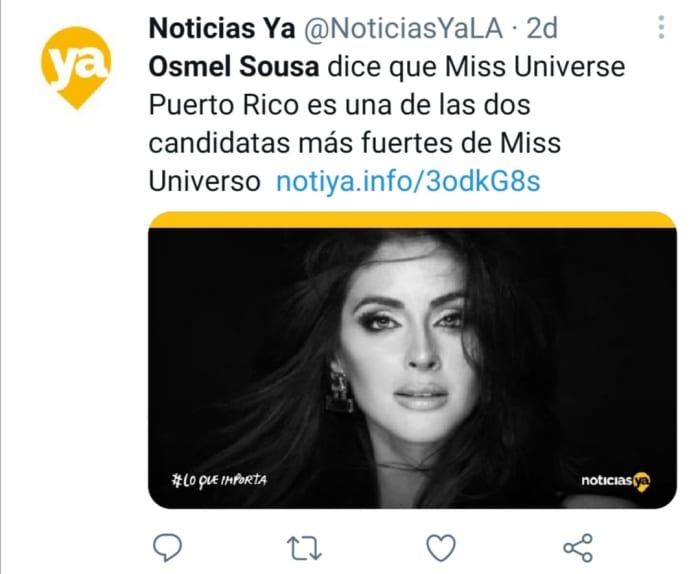The image size is (700, 574).
Task: Click the Noticias Ya display name
Action: 222,29
